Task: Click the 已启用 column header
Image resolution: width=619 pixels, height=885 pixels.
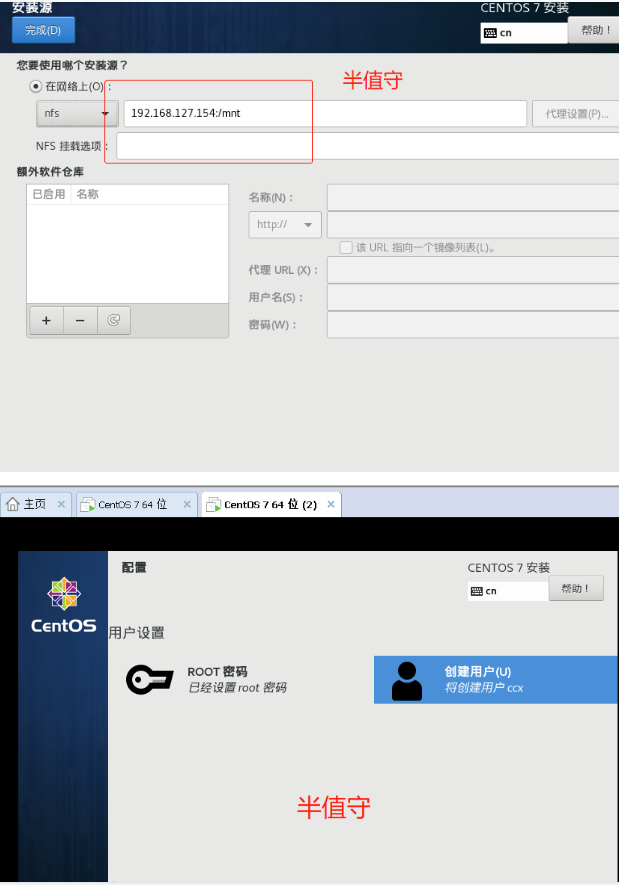Action: [x=49, y=194]
